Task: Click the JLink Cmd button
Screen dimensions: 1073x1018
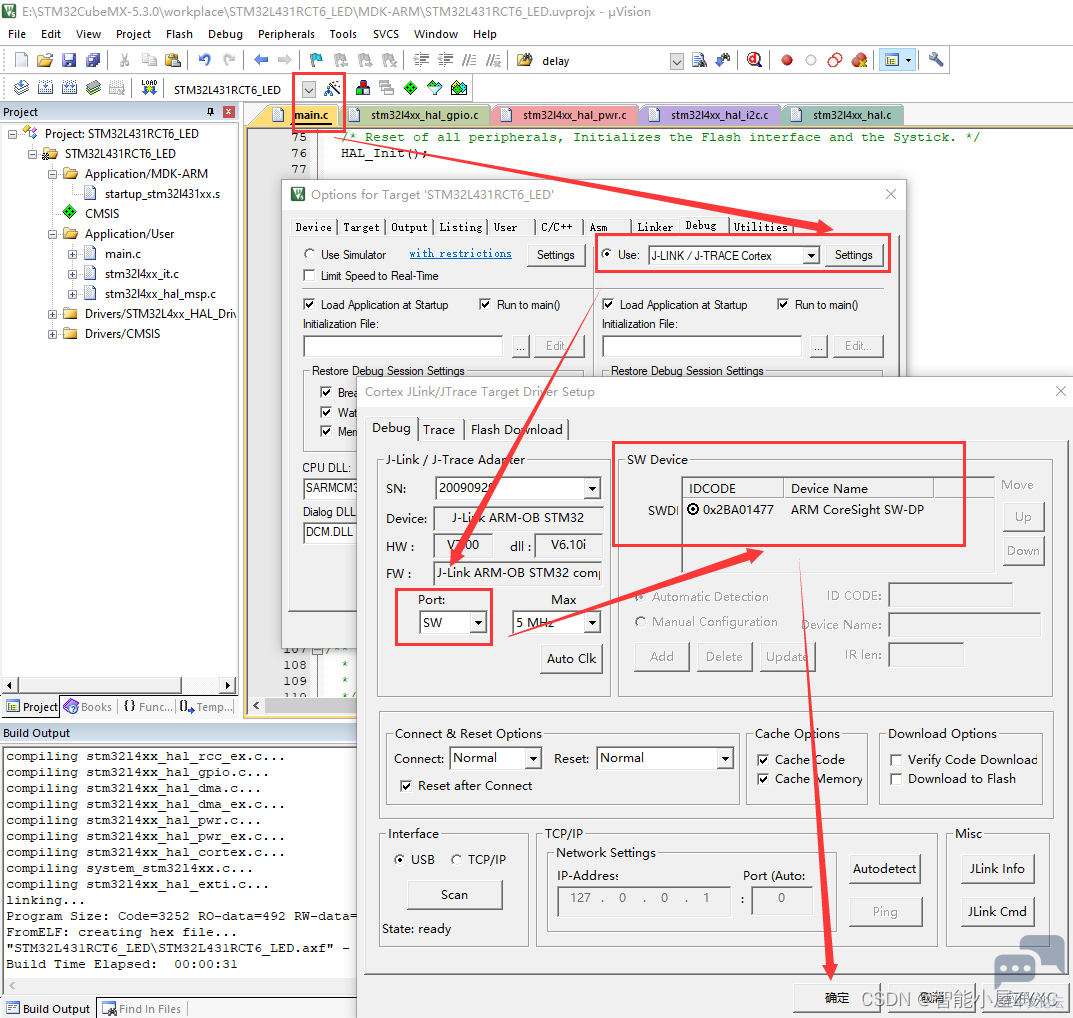Action: click(x=997, y=912)
